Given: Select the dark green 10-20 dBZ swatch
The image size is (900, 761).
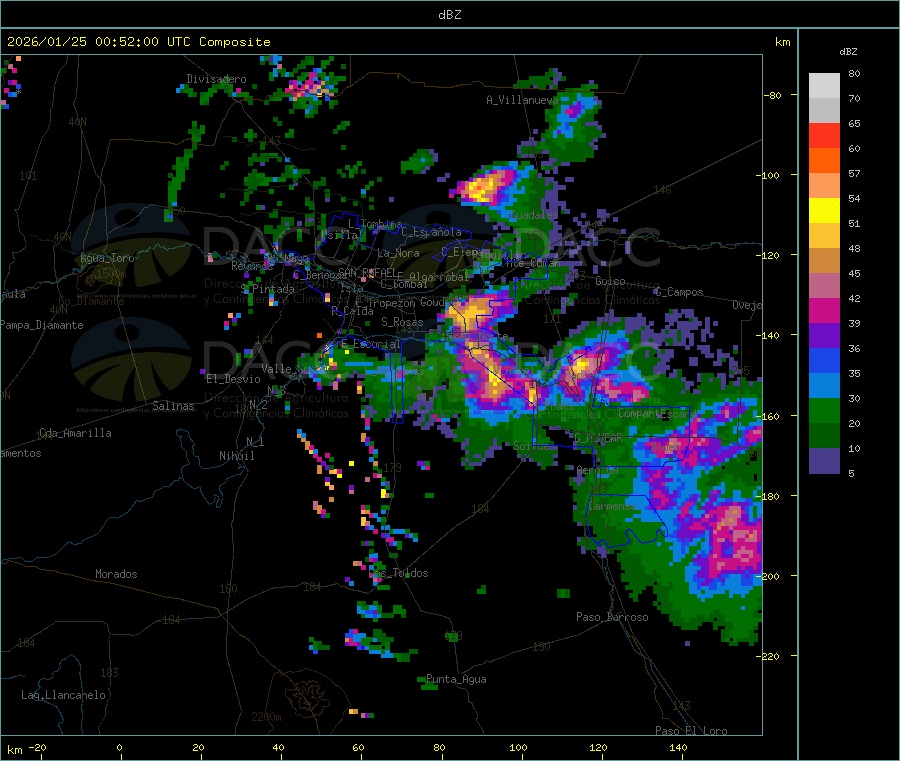Looking at the screenshot, I should [x=824, y=436].
